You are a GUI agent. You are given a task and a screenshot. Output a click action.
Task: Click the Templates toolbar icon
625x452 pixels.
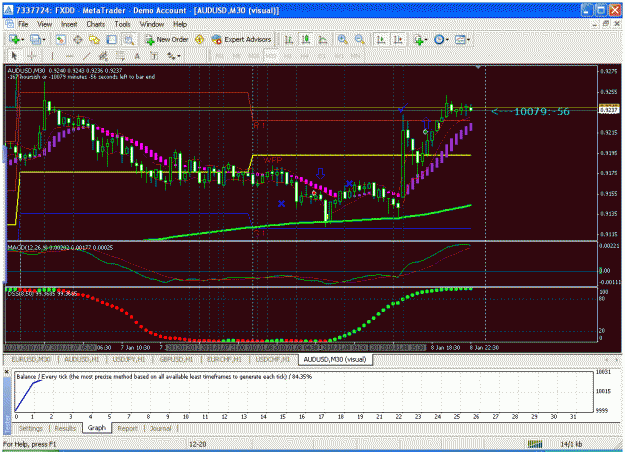(460, 39)
